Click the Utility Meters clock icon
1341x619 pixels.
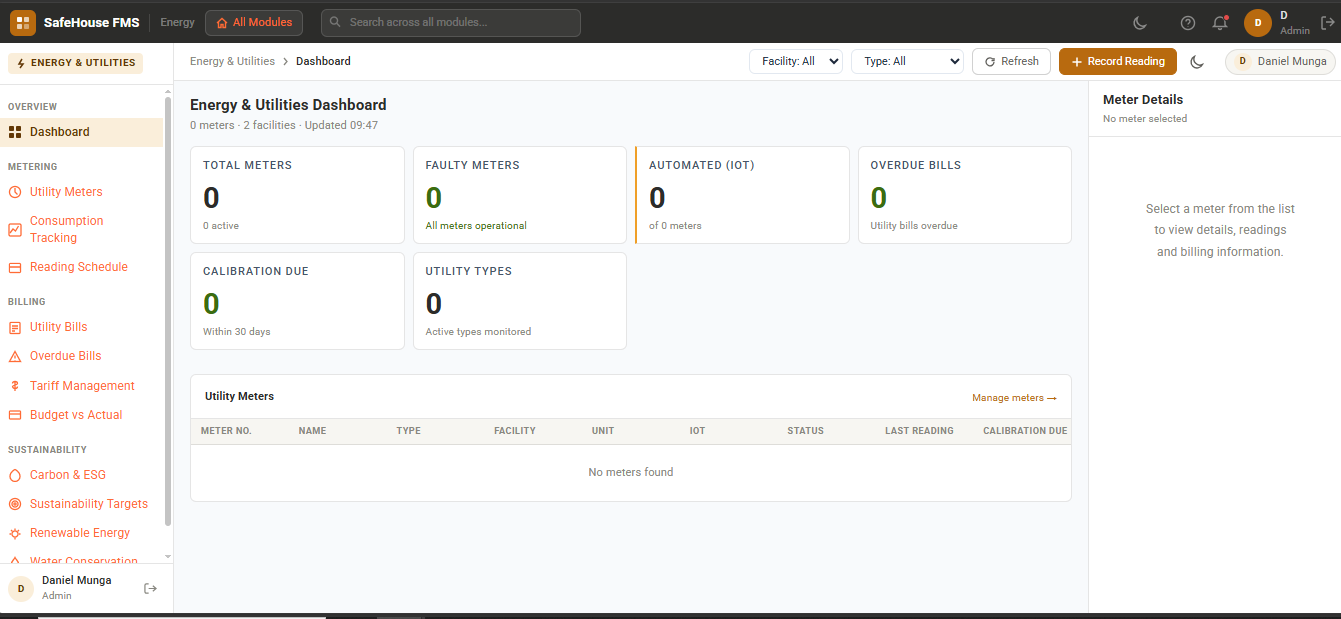click(x=15, y=192)
